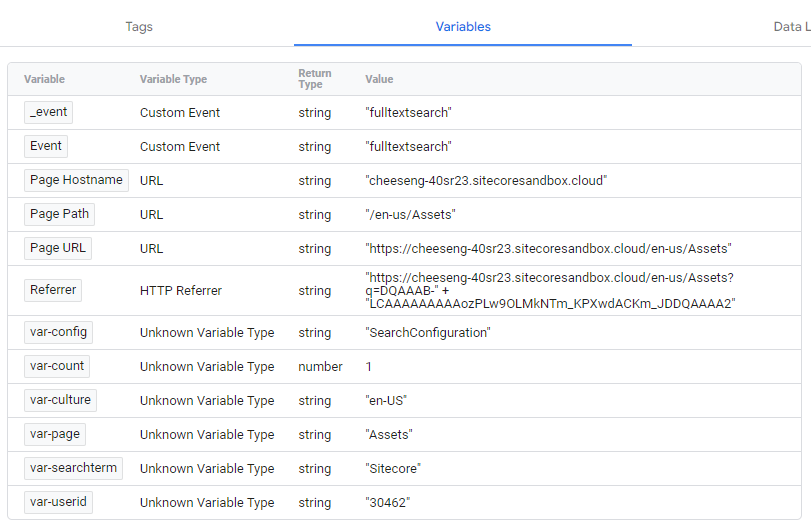
Task: Select the Page Path variable chip
Action: click(59, 214)
